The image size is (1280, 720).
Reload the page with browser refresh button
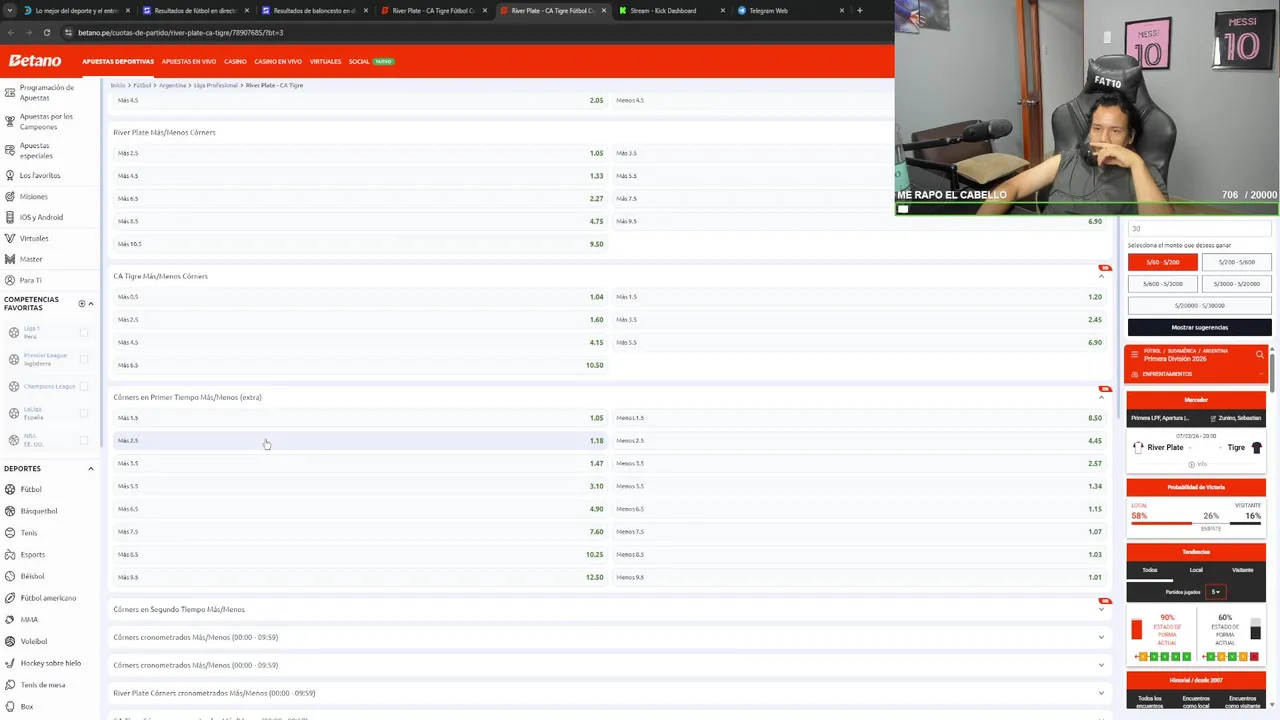coord(47,32)
